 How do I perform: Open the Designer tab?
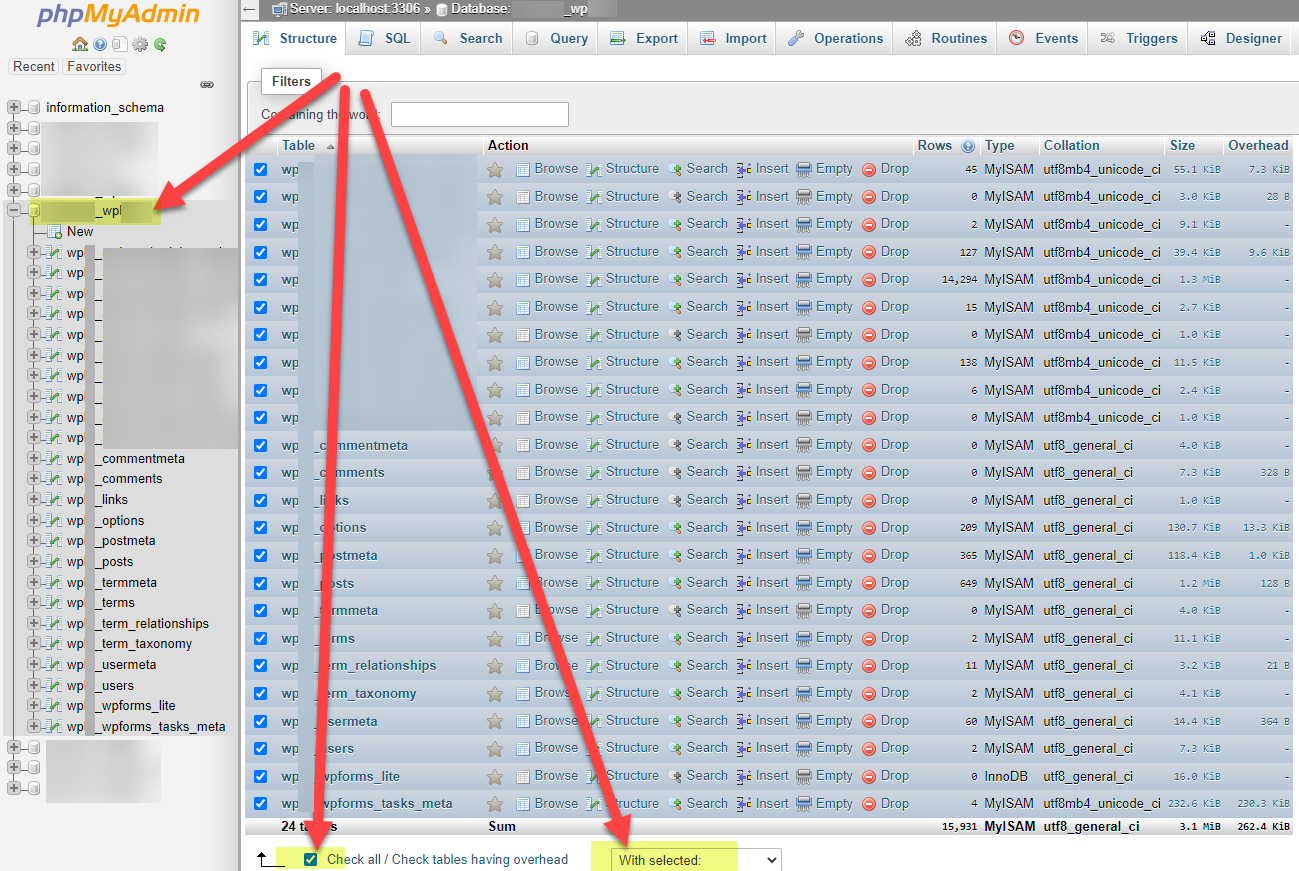click(1240, 38)
